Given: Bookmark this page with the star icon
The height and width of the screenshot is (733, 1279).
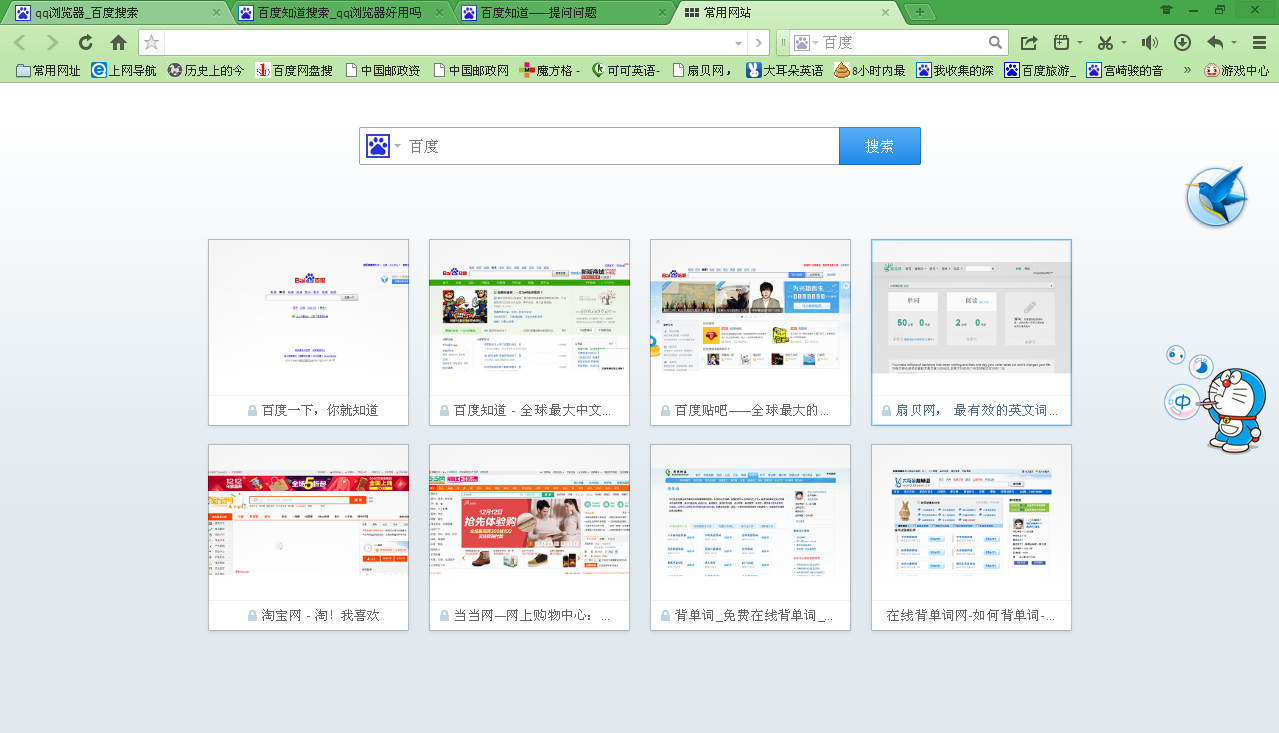Looking at the screenshot, I should pos(151,42).
